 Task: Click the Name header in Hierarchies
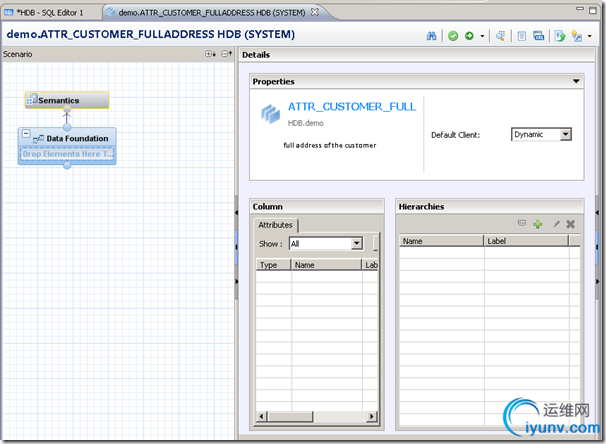pyautogui.click(x=441, y=241)
